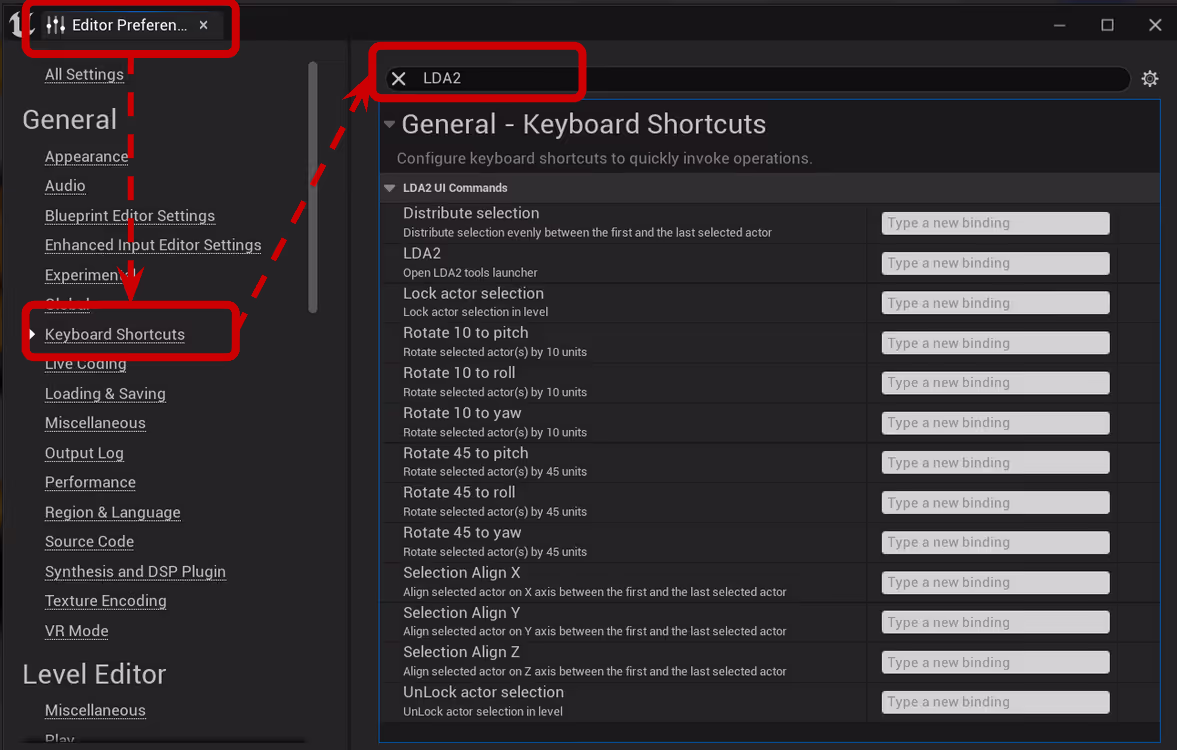Set binding for LDA2 launcher
This screenshot has height=750, width=1177.
(x=995, y=263)
